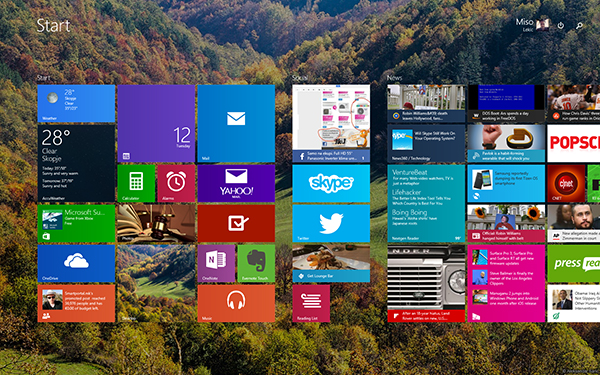This screenshot has width=600, height=375.
Task: Open the purple Calendar tile showing 12 Tuesday
Action: (x=156, y=123)
